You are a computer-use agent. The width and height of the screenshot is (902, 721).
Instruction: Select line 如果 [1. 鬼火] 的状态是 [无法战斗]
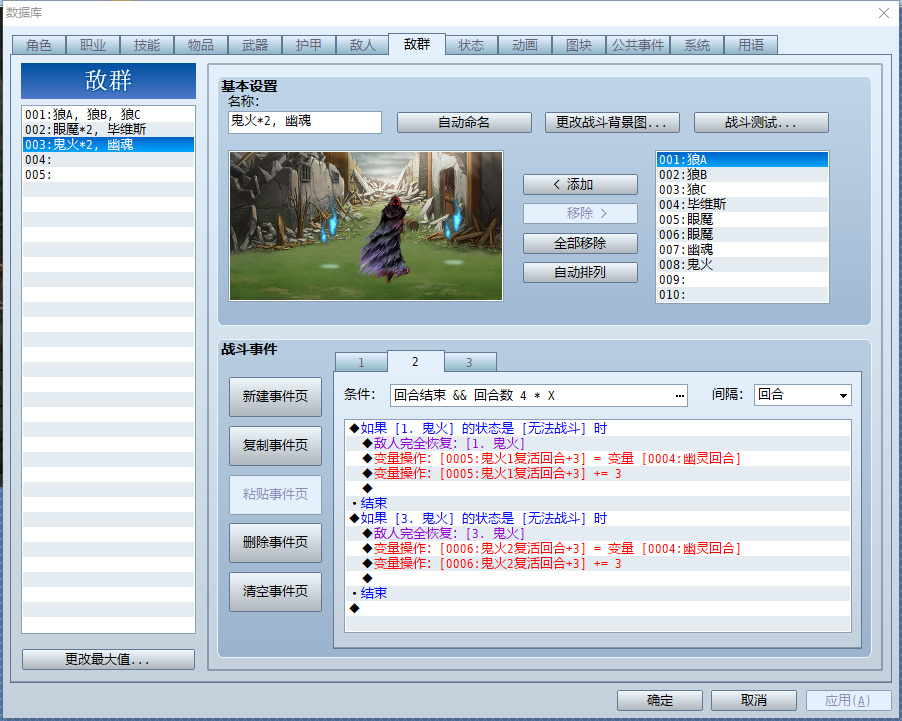598,428
